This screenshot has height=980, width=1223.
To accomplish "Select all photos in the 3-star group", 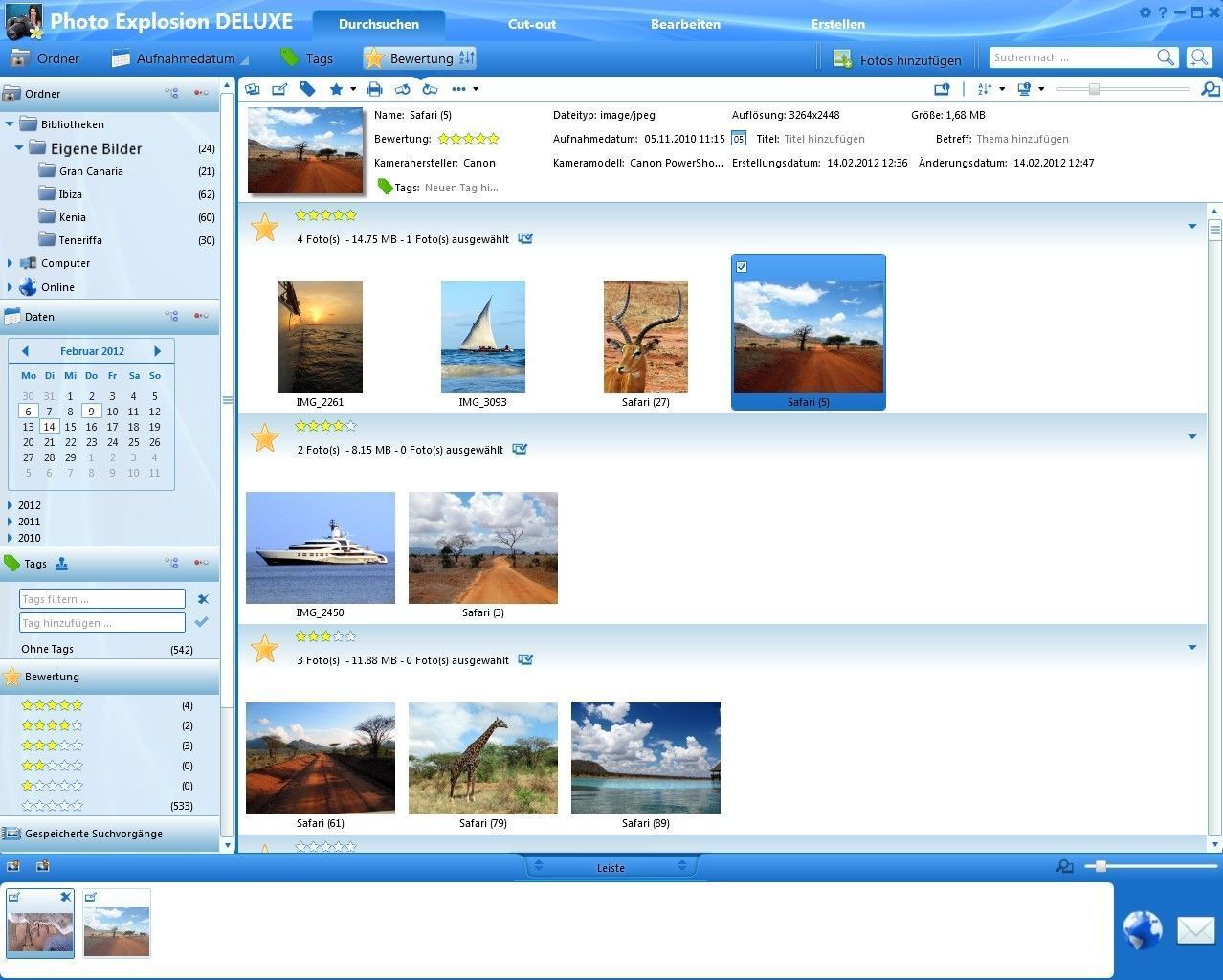I will [525, 659].
